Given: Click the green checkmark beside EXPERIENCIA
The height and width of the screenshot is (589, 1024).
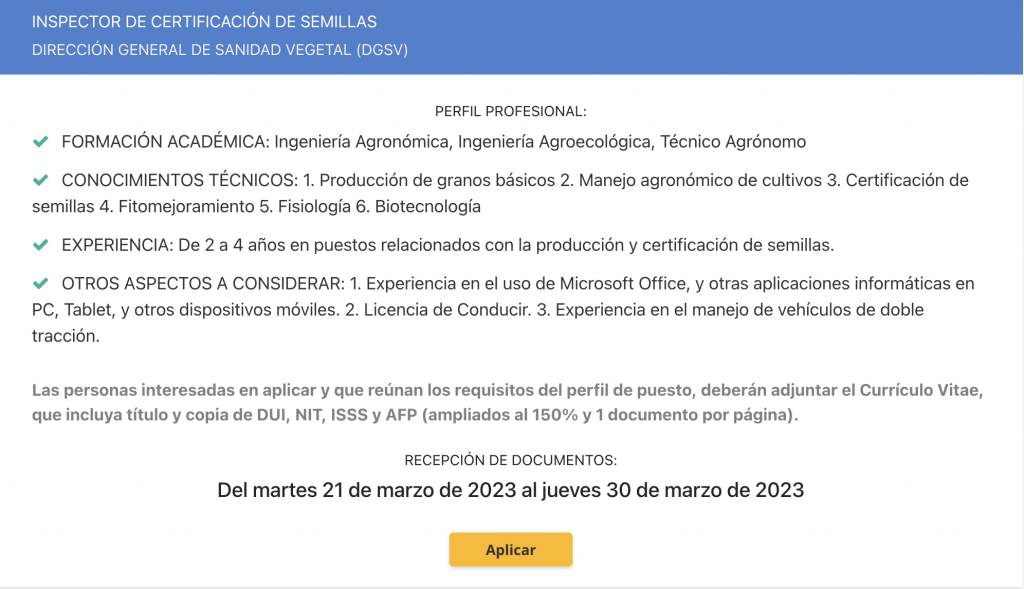Looking at the screenshot, I should (x=40, y=245).
